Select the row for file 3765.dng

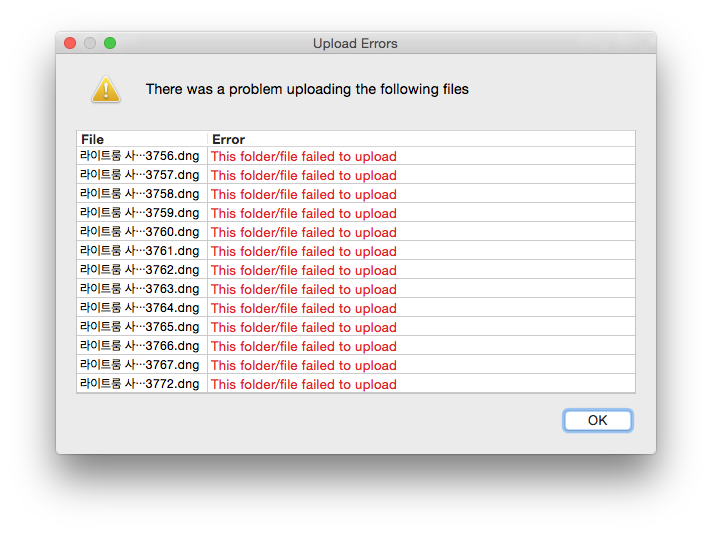tap(356, 327)
